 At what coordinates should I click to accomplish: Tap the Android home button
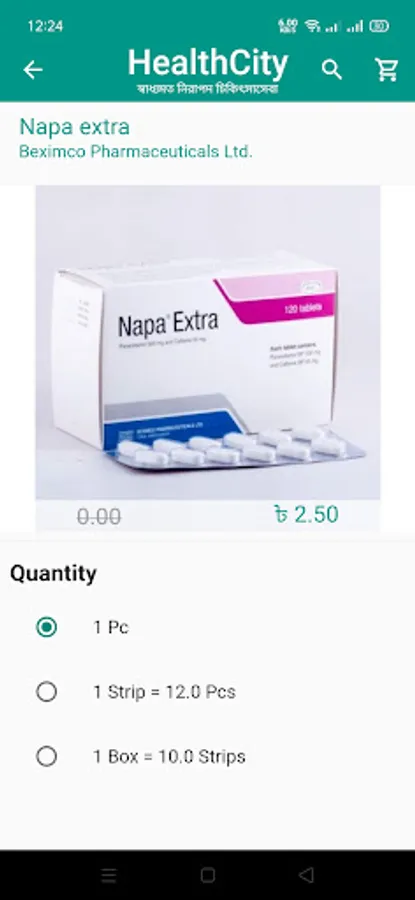[208, 875]
